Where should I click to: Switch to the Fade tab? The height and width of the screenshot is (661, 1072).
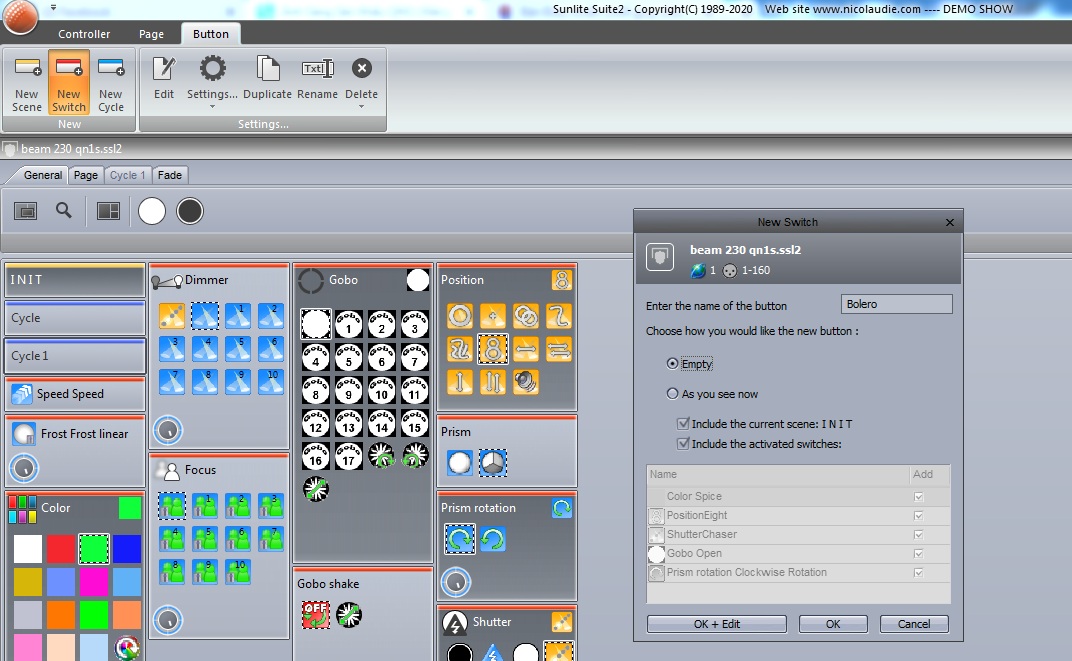tap(170, 175)
